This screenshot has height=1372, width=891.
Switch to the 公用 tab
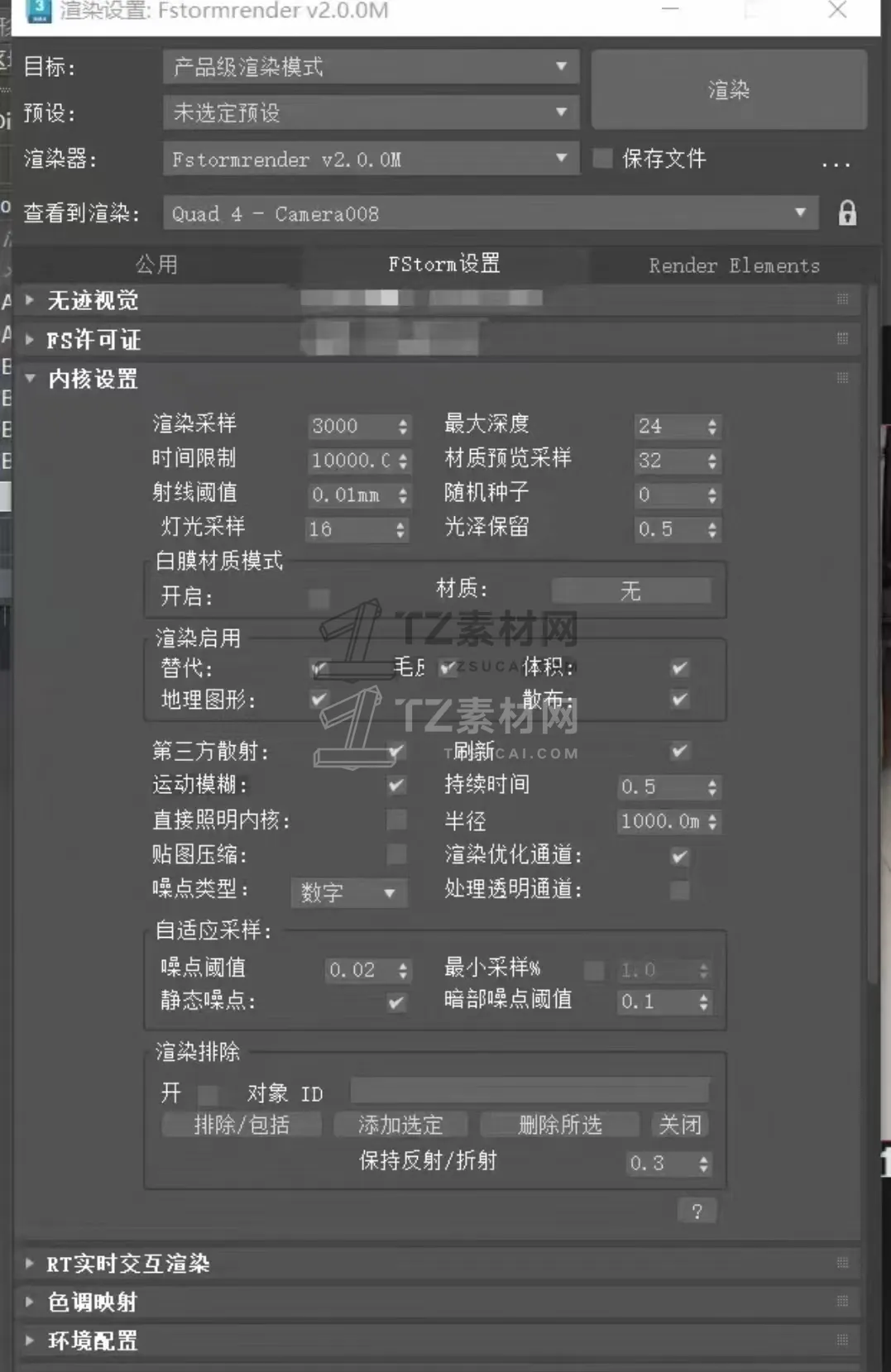pyautogui.click(x=157, y=265)
